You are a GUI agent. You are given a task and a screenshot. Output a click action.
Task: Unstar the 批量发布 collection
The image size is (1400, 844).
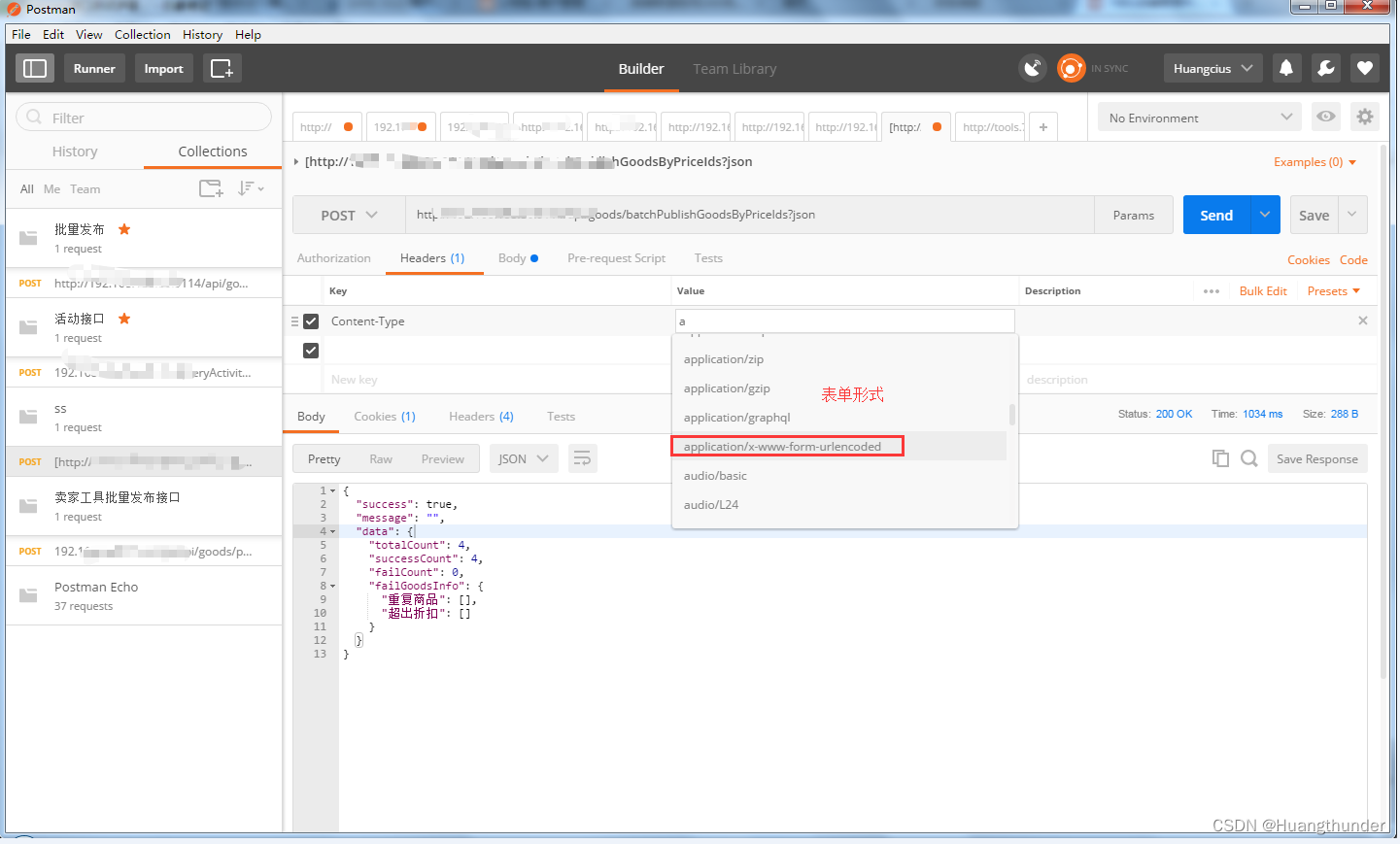pos(124,229)
